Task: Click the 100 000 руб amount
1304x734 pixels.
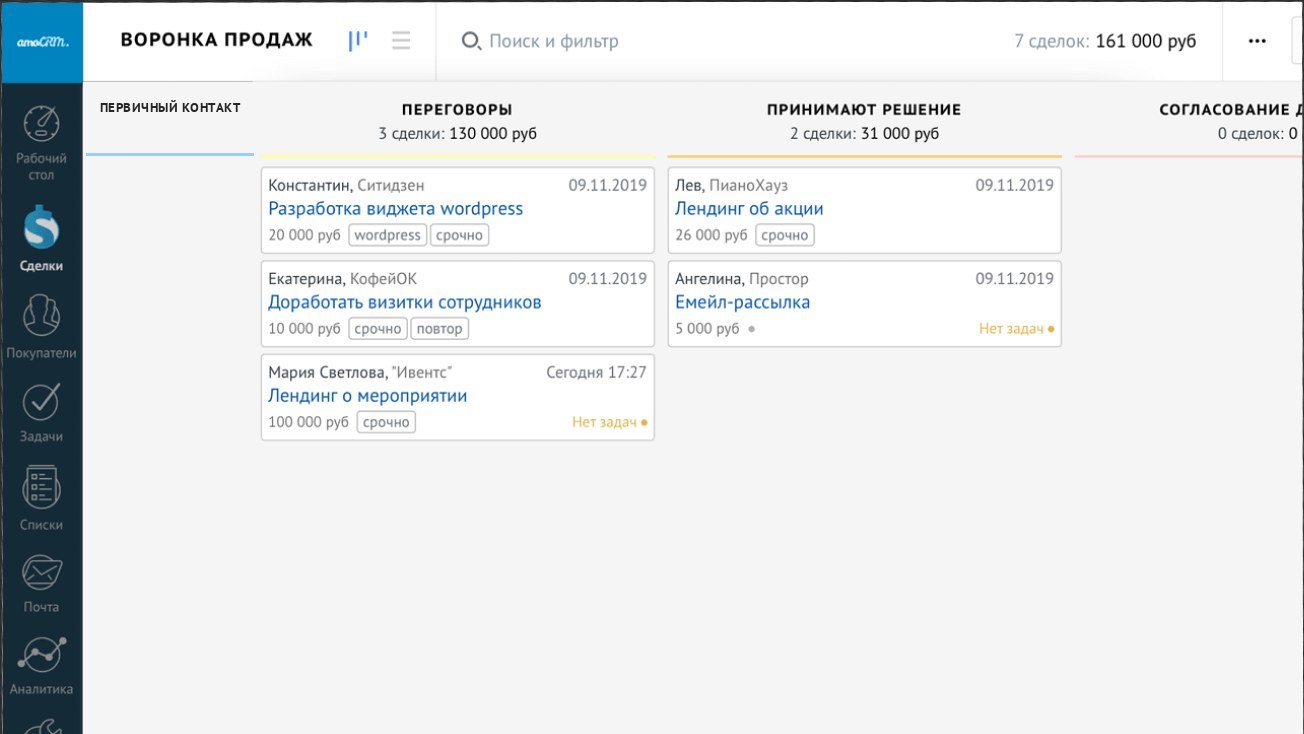Action: (x=309, y=422)
